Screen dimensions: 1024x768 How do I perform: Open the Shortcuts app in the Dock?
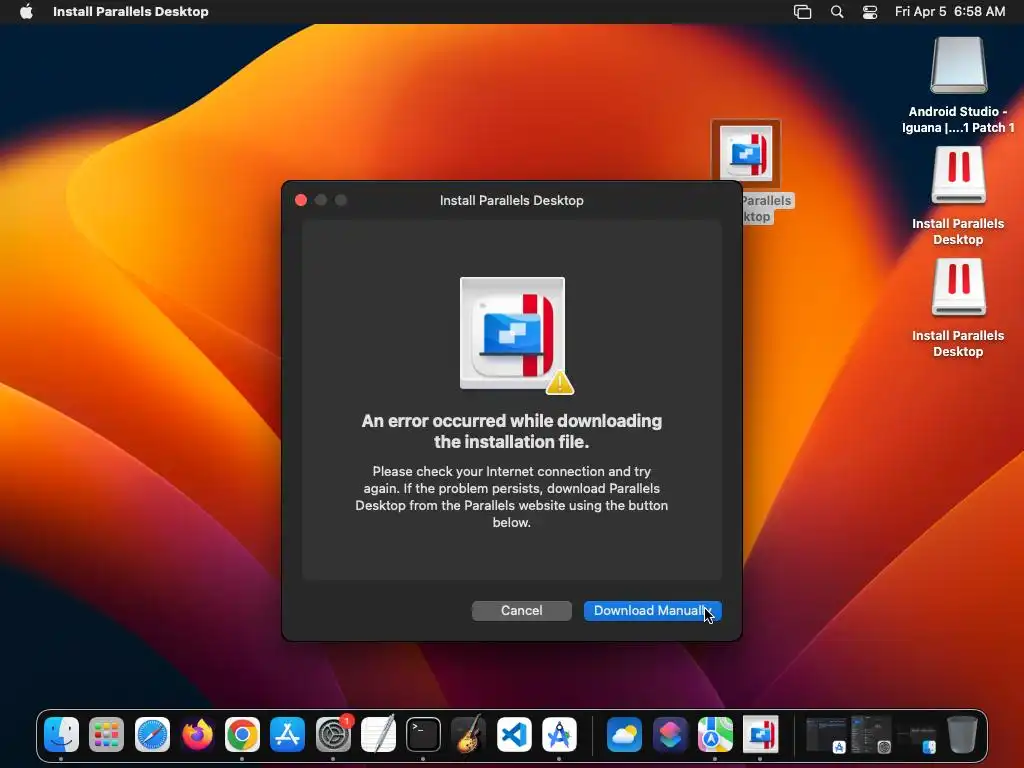(x=670, y=735)
